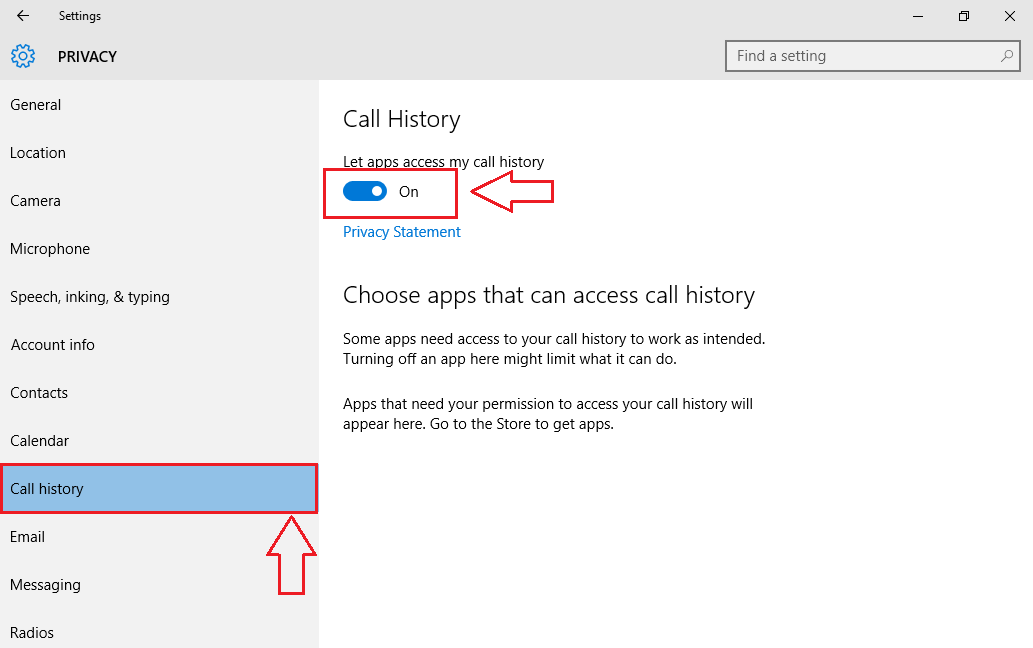Choose Contacts in the sidebar
Screen dimensions: 1033x648
[159, 393]
